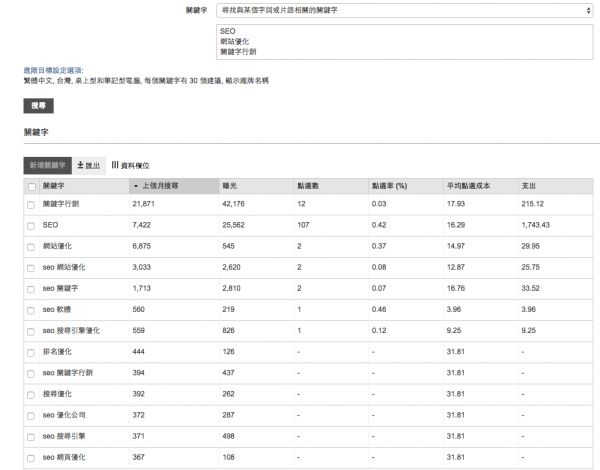Viewport: 600px width, 470px height.
Task: Click the export download icon
Action: pyautogui.click(x=80, y=165)
